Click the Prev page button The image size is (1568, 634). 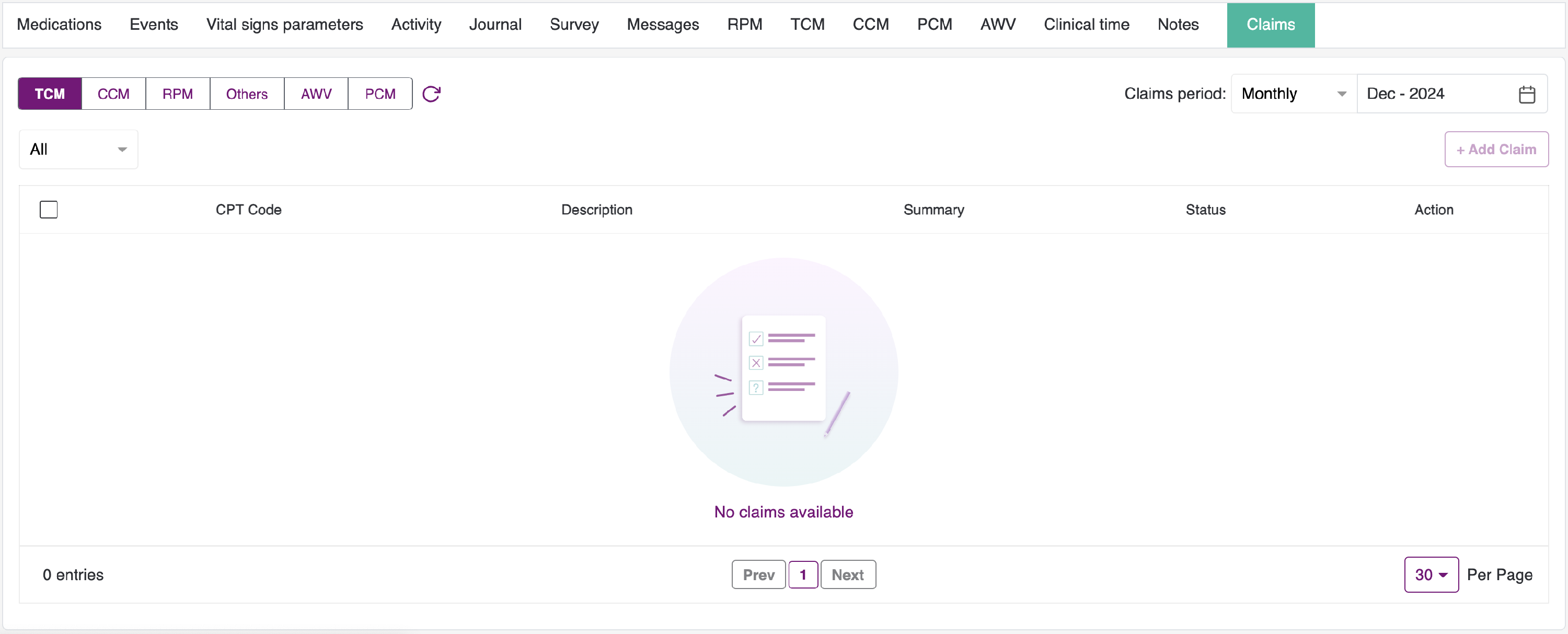pos(758,574)
